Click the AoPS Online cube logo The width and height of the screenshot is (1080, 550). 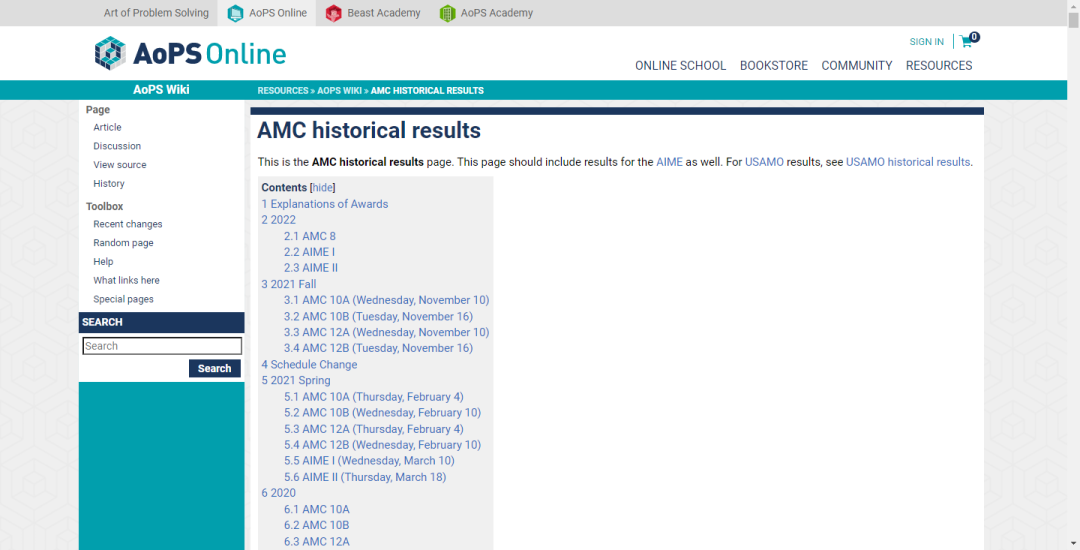[x=110, y=53]
